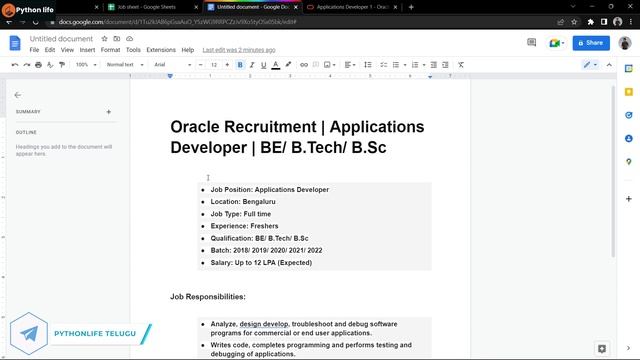This screenshot has height=360, width=640.
Task: Decrease the font size
Action: click(x=200, y=65)
